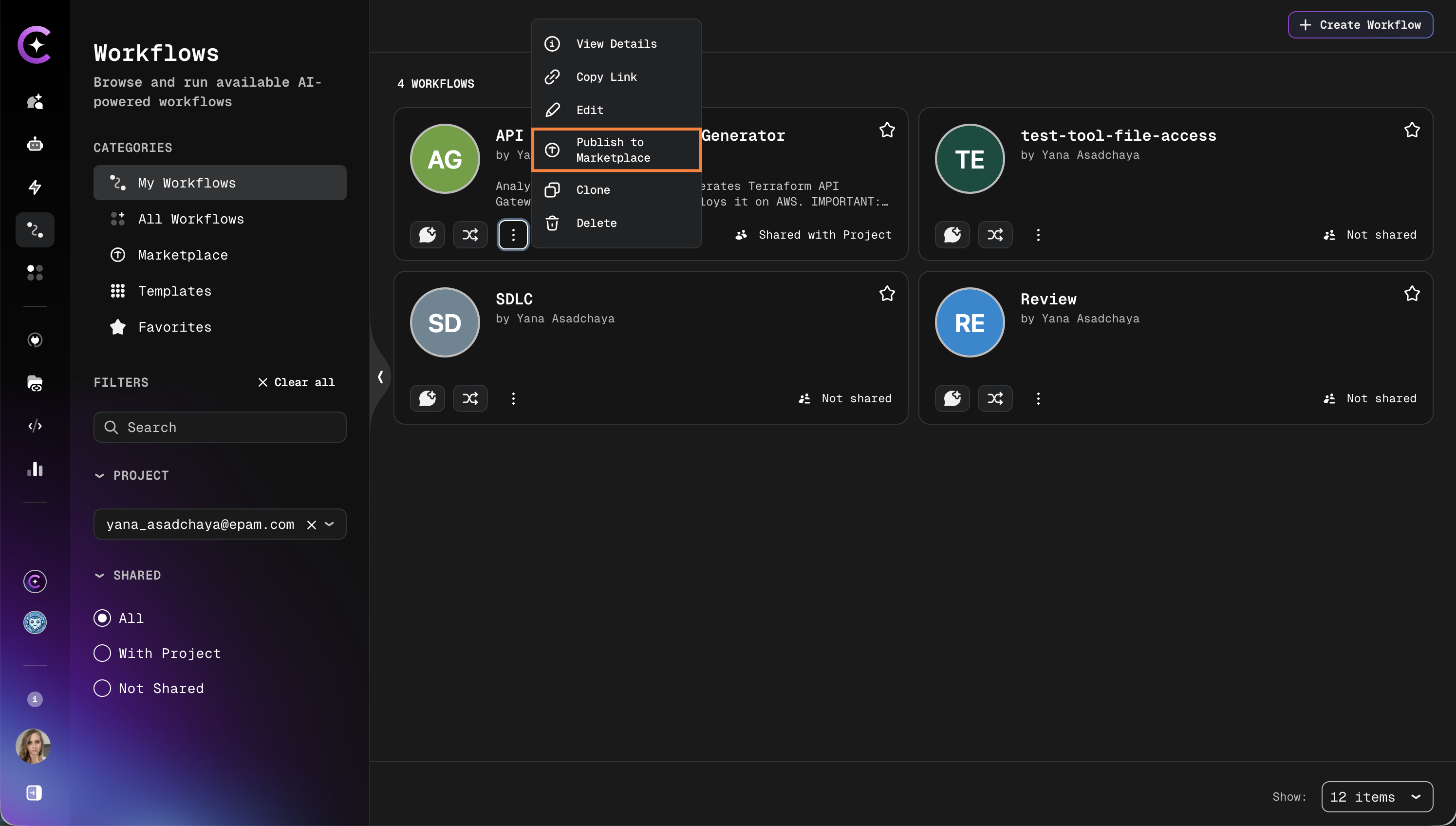Click the TE workflow avatar

[970, 159]
